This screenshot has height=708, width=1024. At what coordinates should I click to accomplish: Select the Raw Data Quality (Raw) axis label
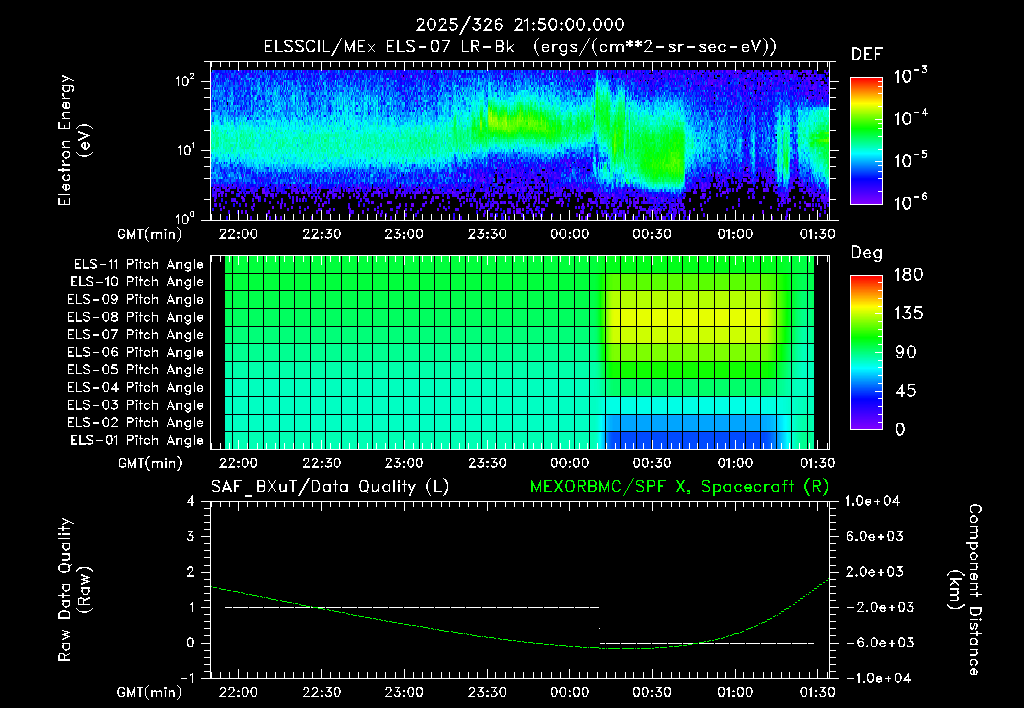pyautogui.click(x=74, y=590)
